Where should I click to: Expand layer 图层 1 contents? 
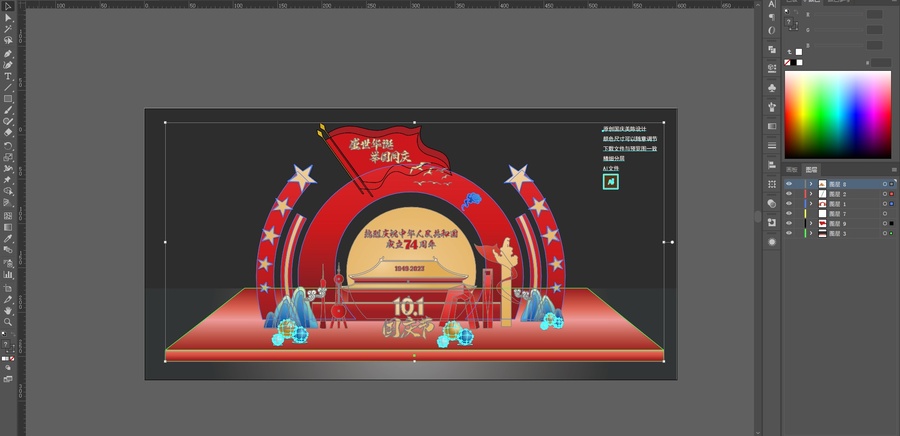tap(811, 204)
